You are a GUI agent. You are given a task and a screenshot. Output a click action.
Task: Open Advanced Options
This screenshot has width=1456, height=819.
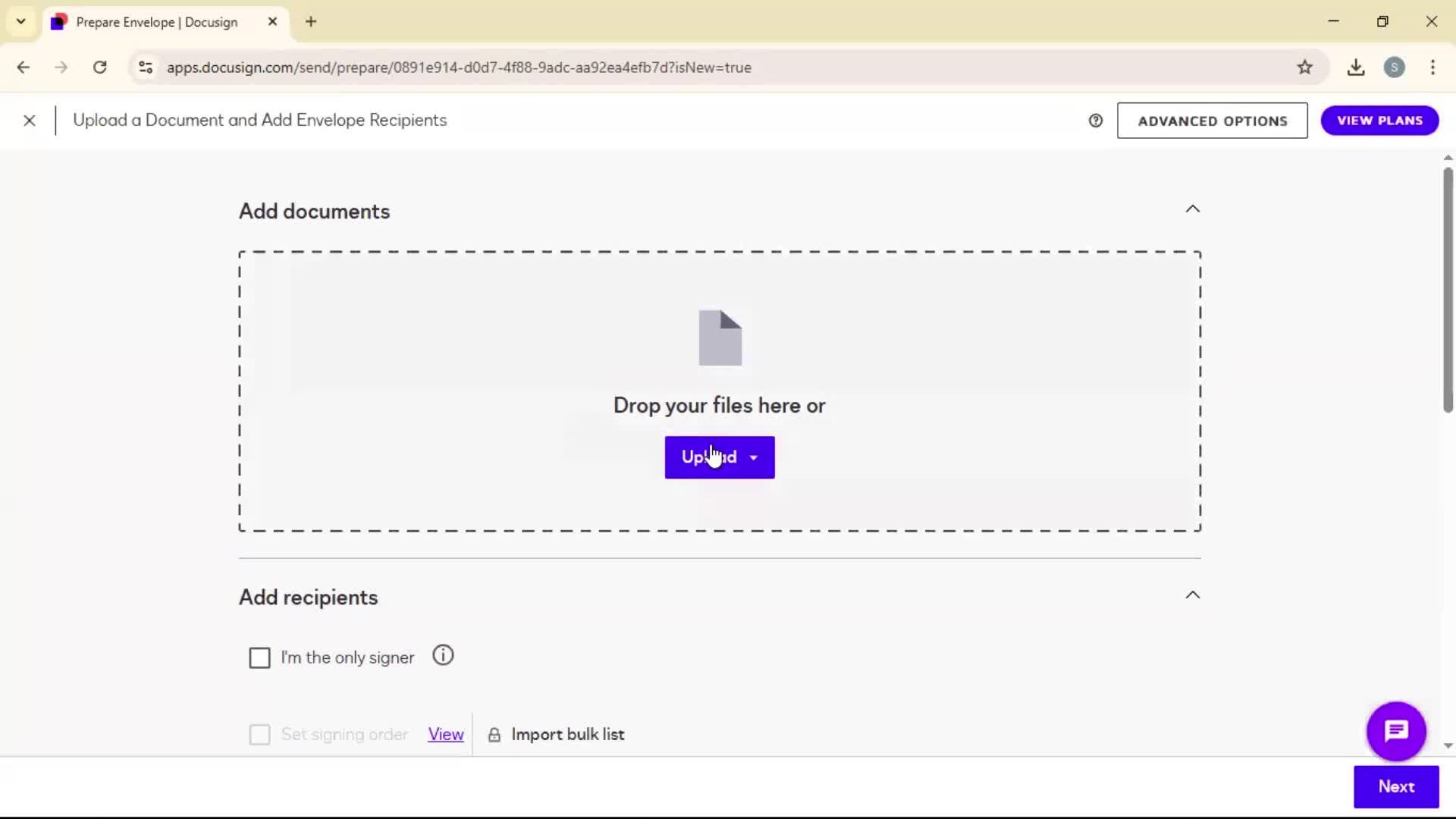pyautogui.click(x=1212, y=121)
